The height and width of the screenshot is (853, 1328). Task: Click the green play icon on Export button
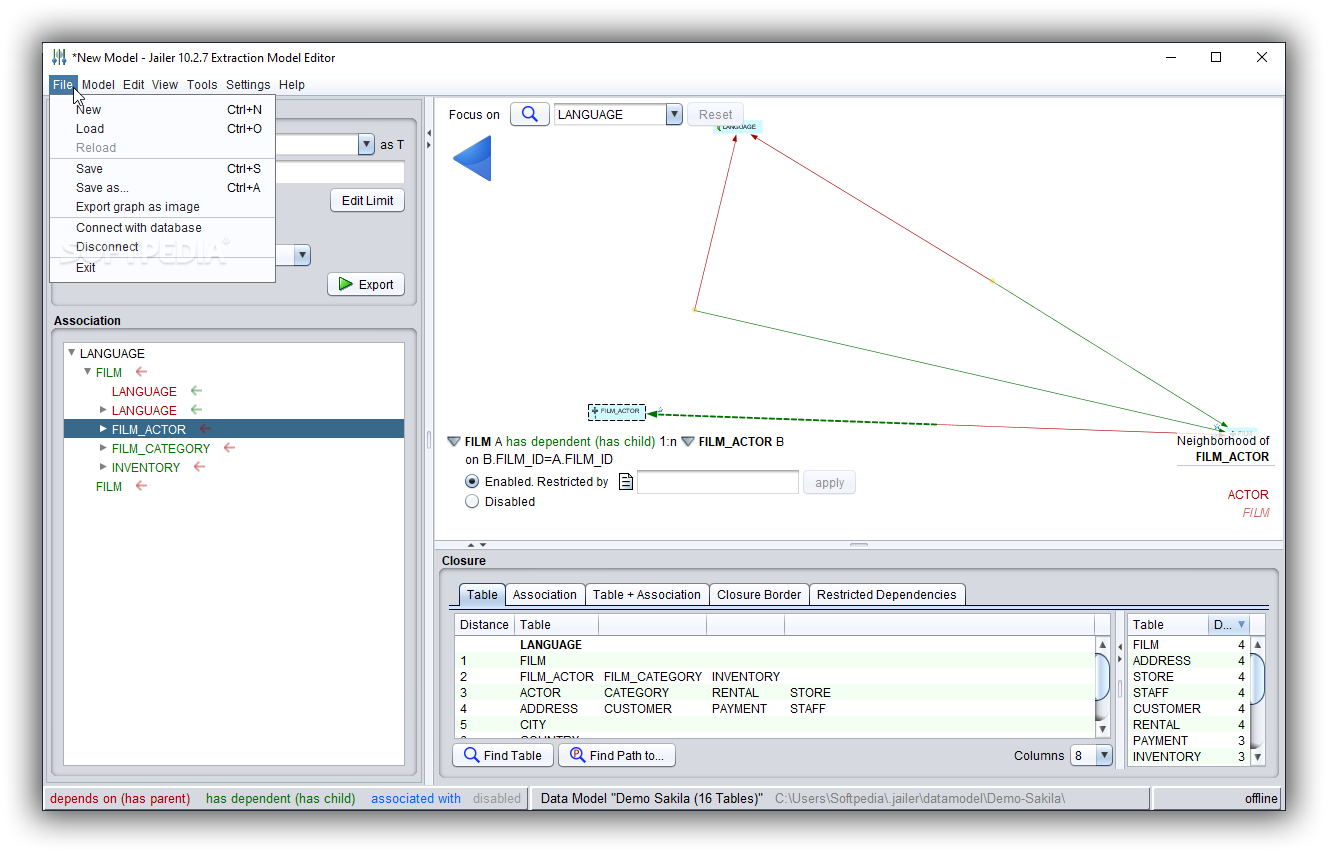[346, 284]
